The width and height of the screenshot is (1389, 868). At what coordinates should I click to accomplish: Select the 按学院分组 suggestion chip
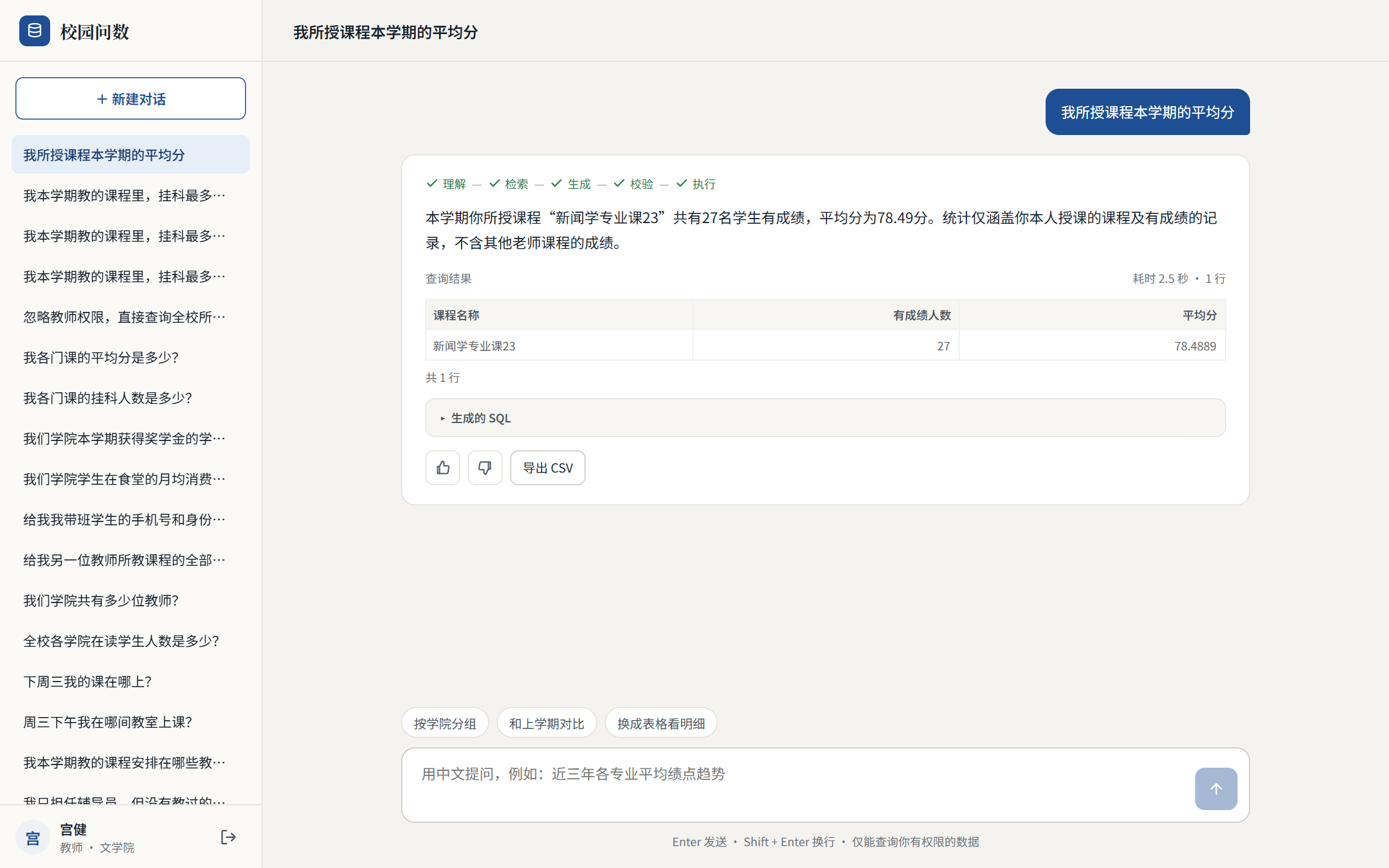pyautogui.click(x=445, y=723)
